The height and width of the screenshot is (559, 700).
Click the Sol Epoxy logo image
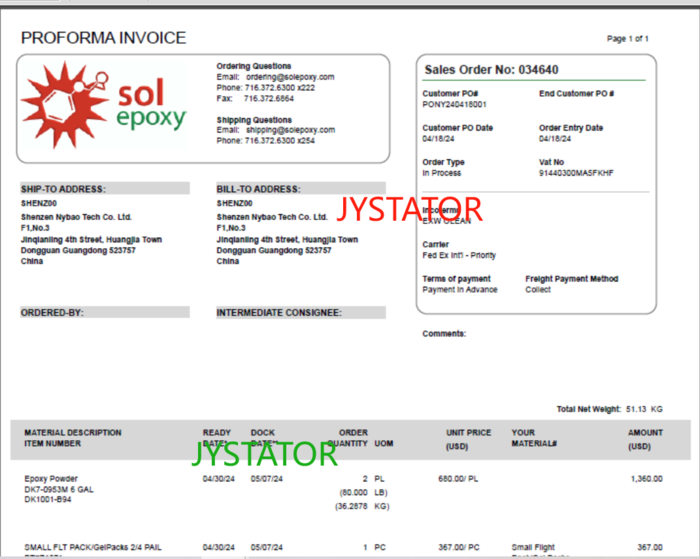coord(104,105)
